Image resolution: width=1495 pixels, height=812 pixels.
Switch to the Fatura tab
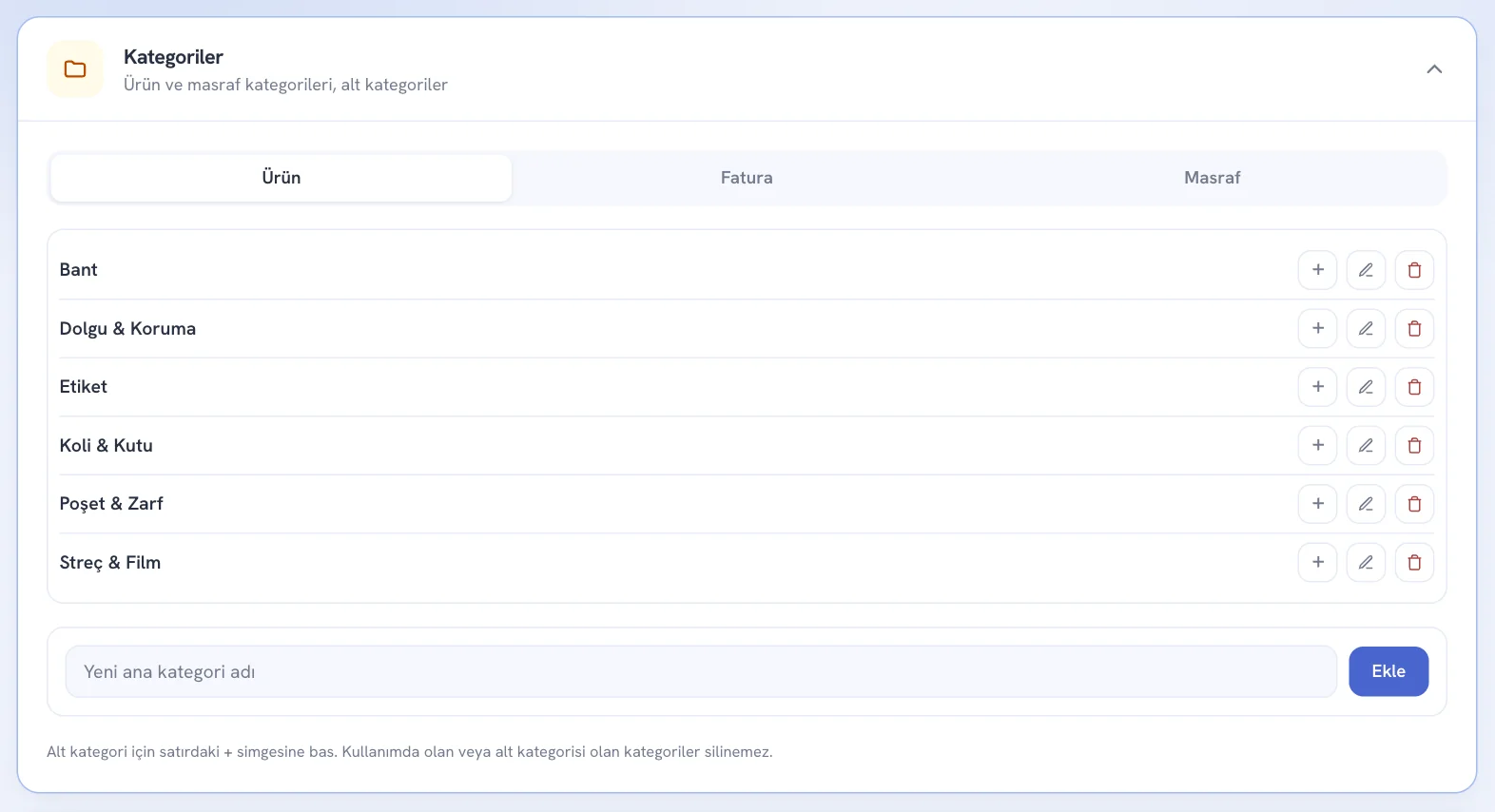747,178
